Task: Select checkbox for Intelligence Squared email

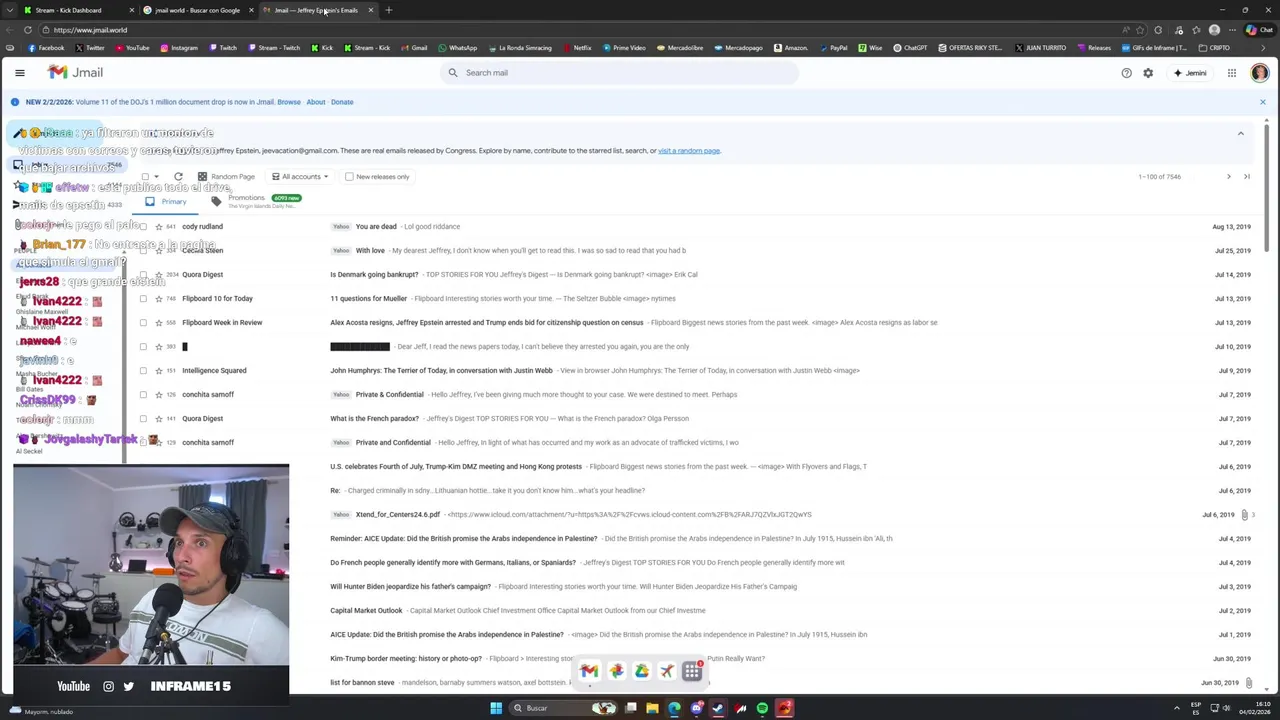Action: click(143, 371)
